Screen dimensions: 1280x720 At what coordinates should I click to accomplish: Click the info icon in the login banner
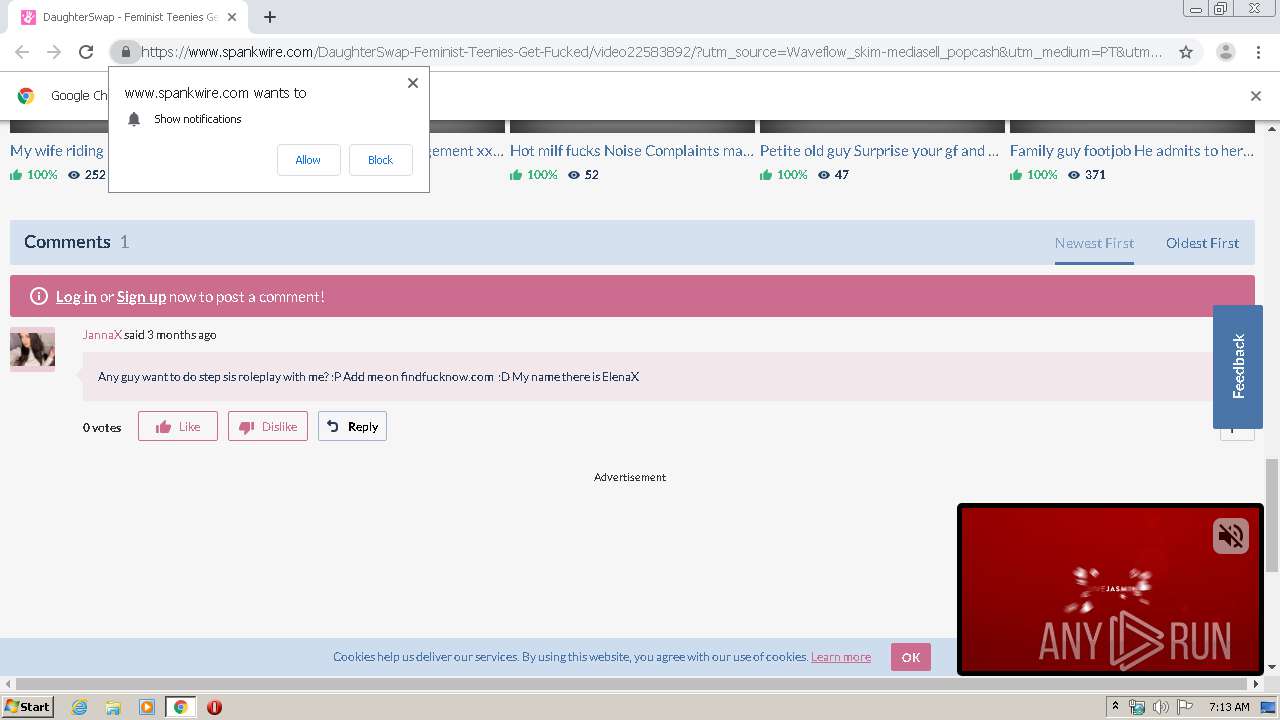39,297
